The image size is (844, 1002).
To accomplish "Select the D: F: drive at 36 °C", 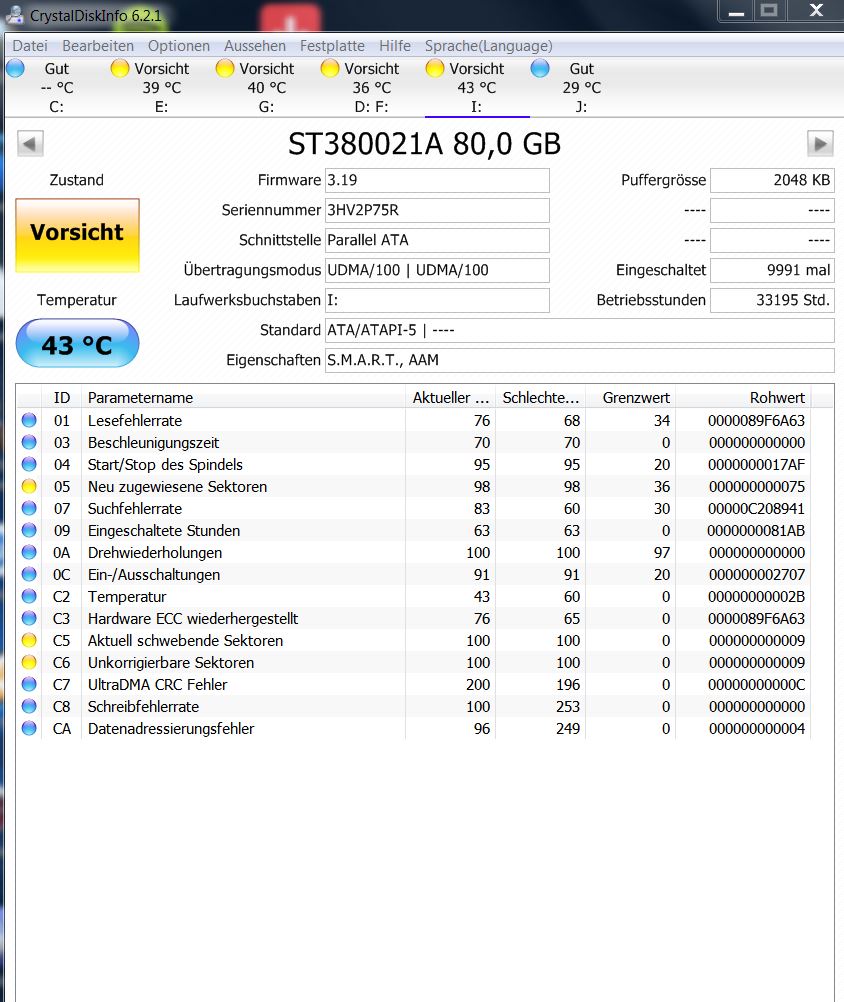I will click(371, 88).
